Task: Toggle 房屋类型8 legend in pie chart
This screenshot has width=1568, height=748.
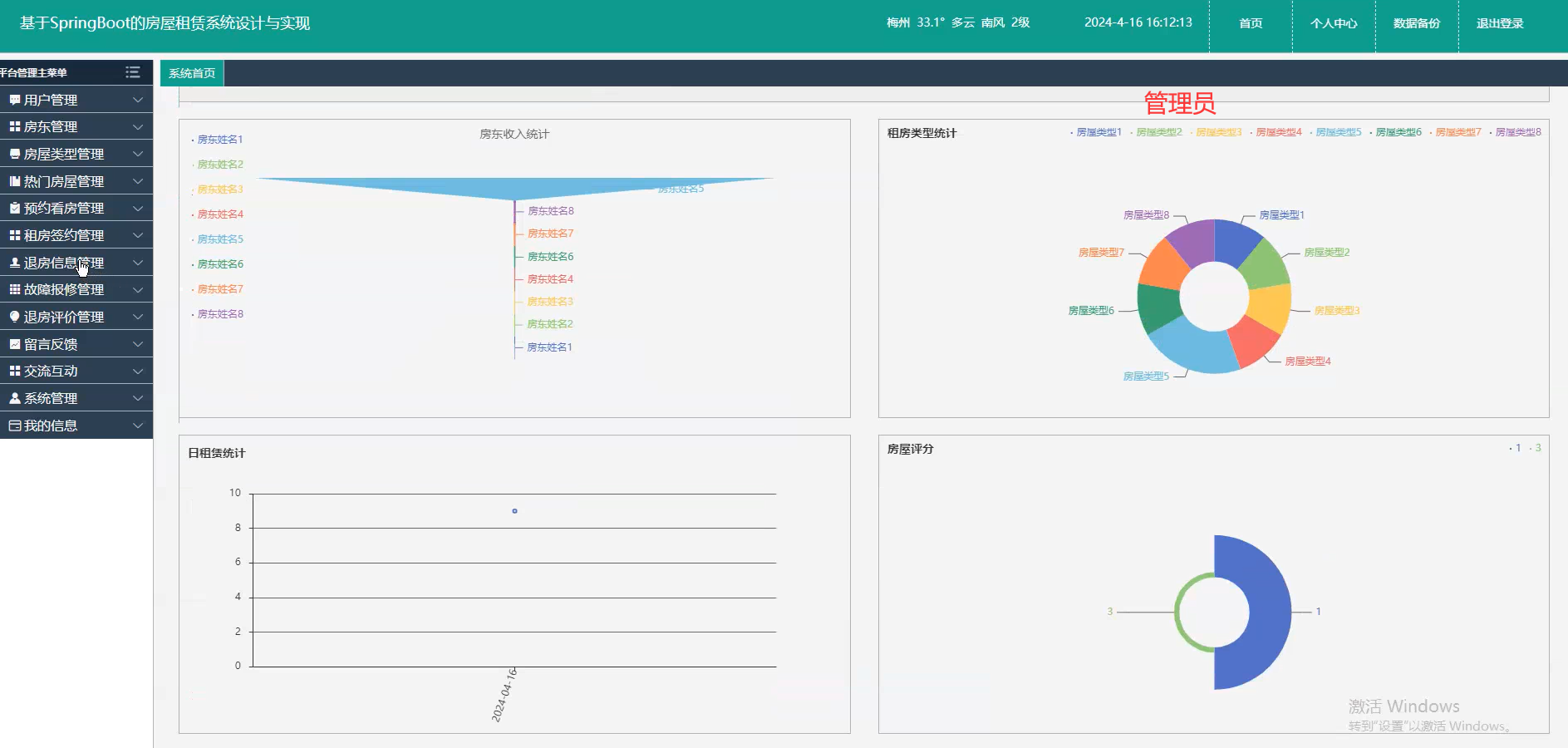Action: click(1515, 132)
